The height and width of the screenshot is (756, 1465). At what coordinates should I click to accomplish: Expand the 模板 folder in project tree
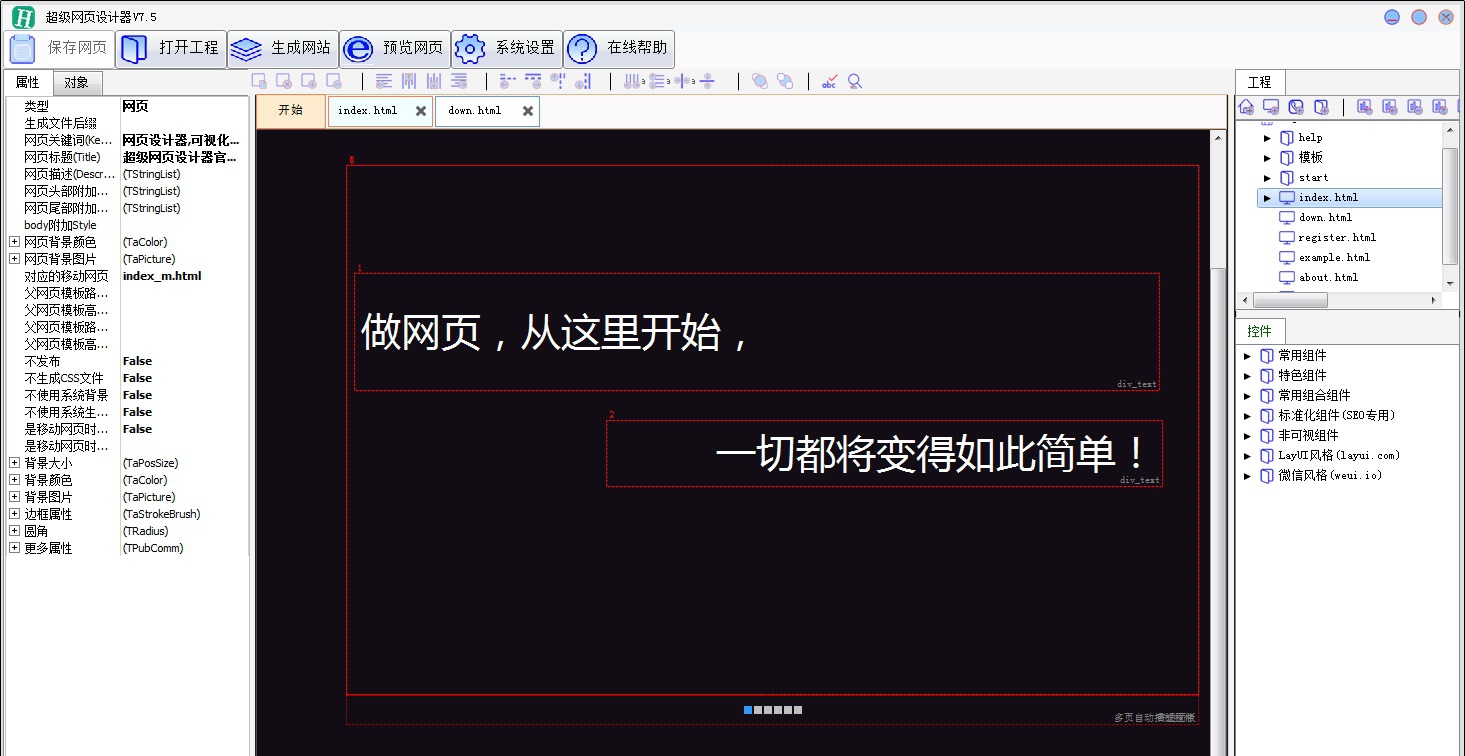click(x=1267, y=157)
